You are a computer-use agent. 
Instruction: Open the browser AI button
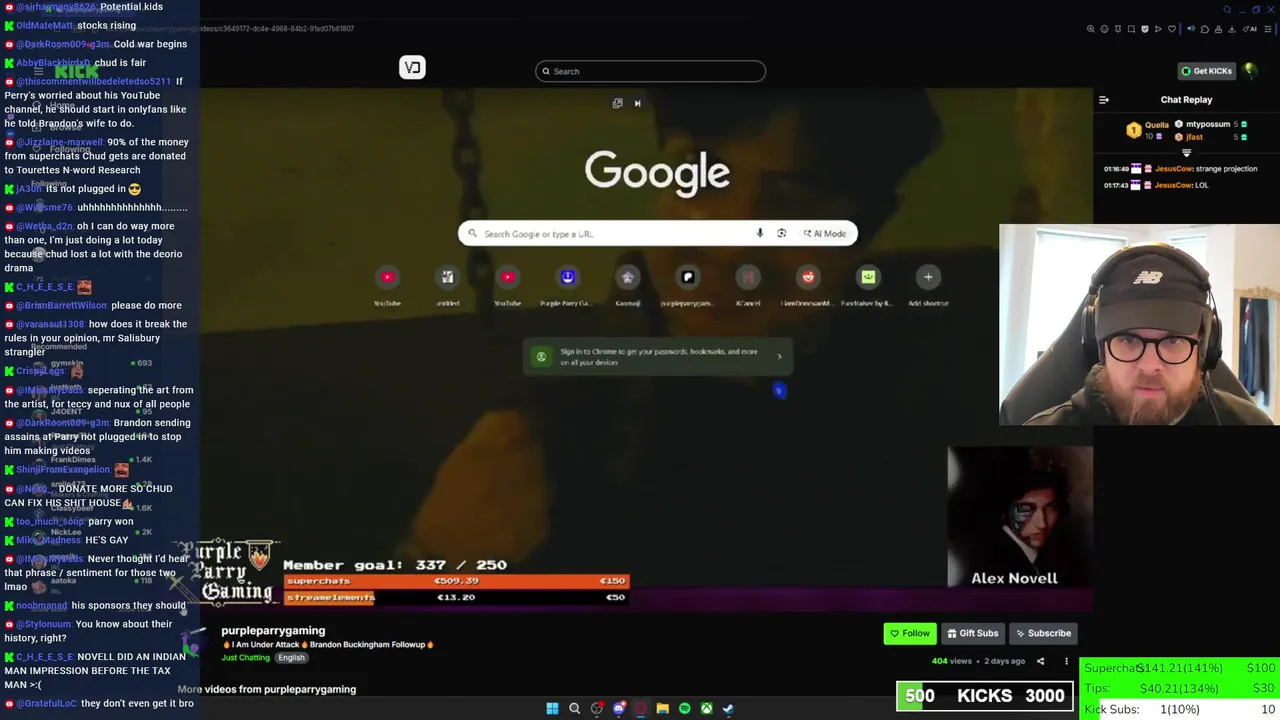tap(1250, 29)
